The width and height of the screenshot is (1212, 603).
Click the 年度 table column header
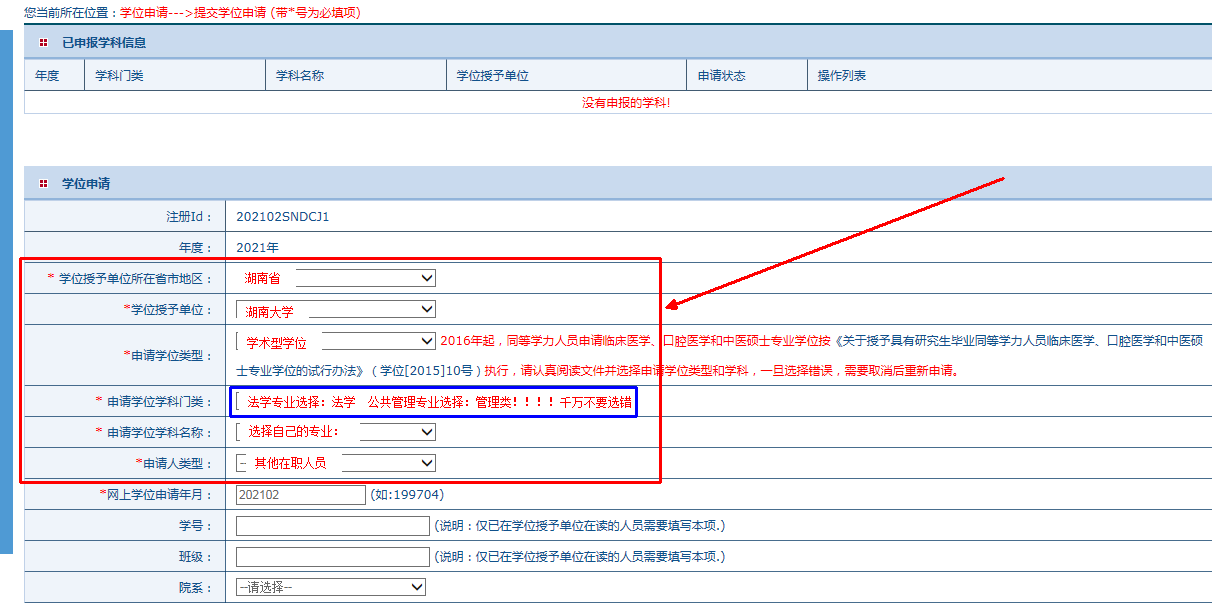click(47, 76)
